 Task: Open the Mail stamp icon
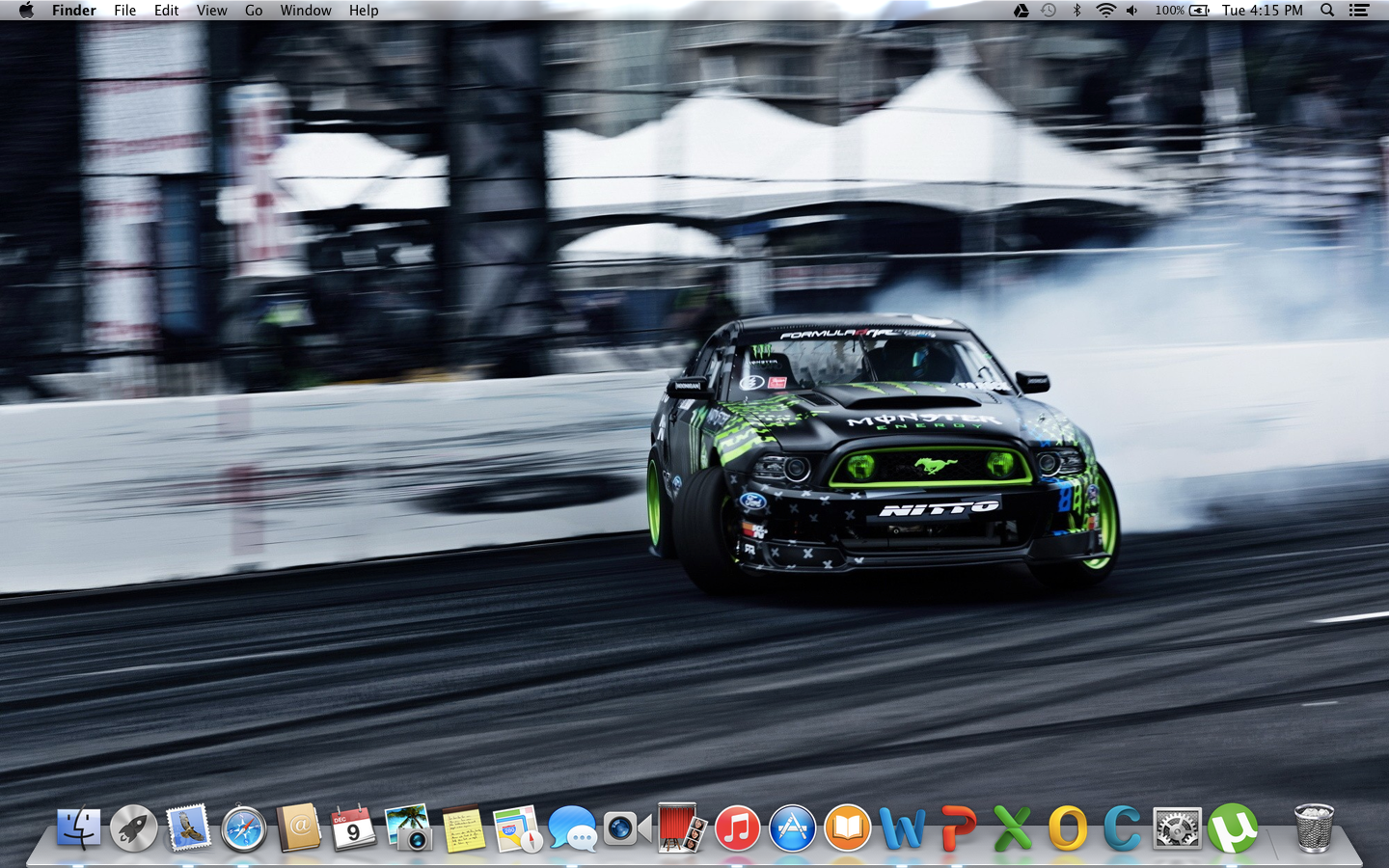189,828
